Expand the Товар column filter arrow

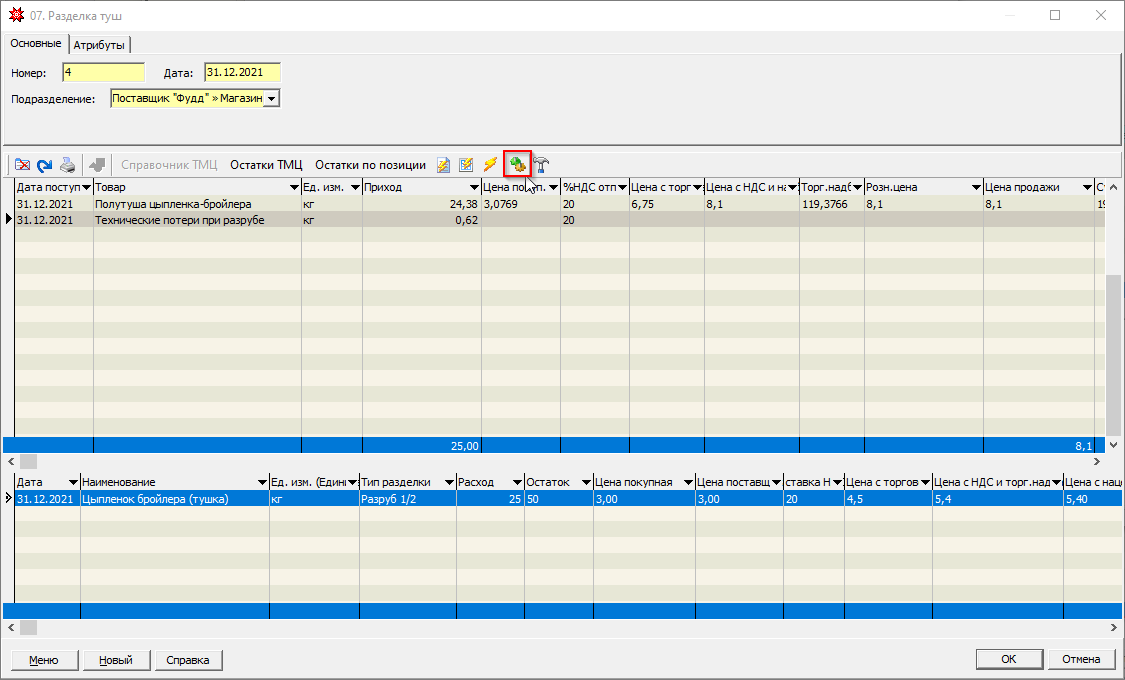(x=293, y=188)
